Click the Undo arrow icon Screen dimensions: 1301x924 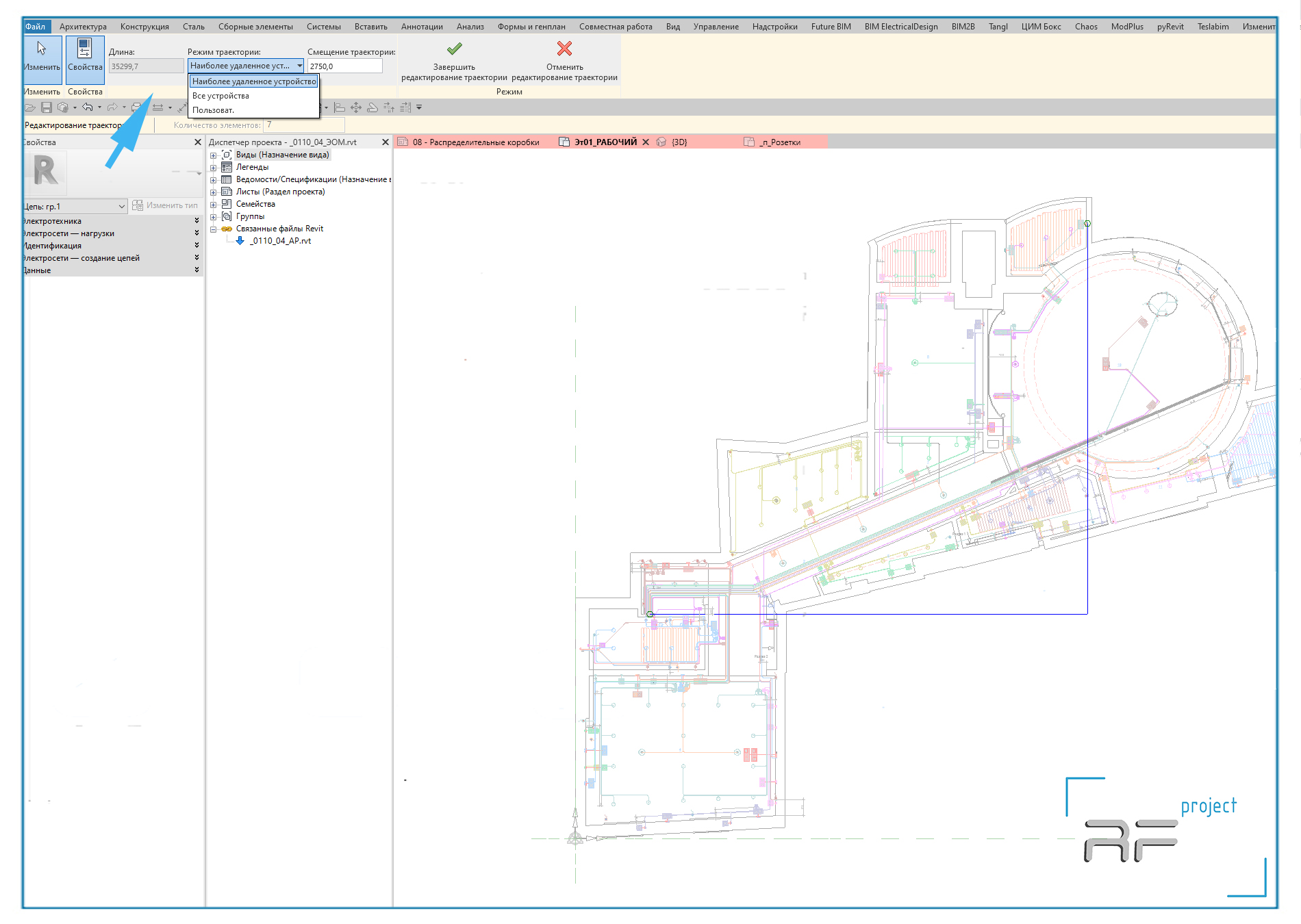(88, 107)
